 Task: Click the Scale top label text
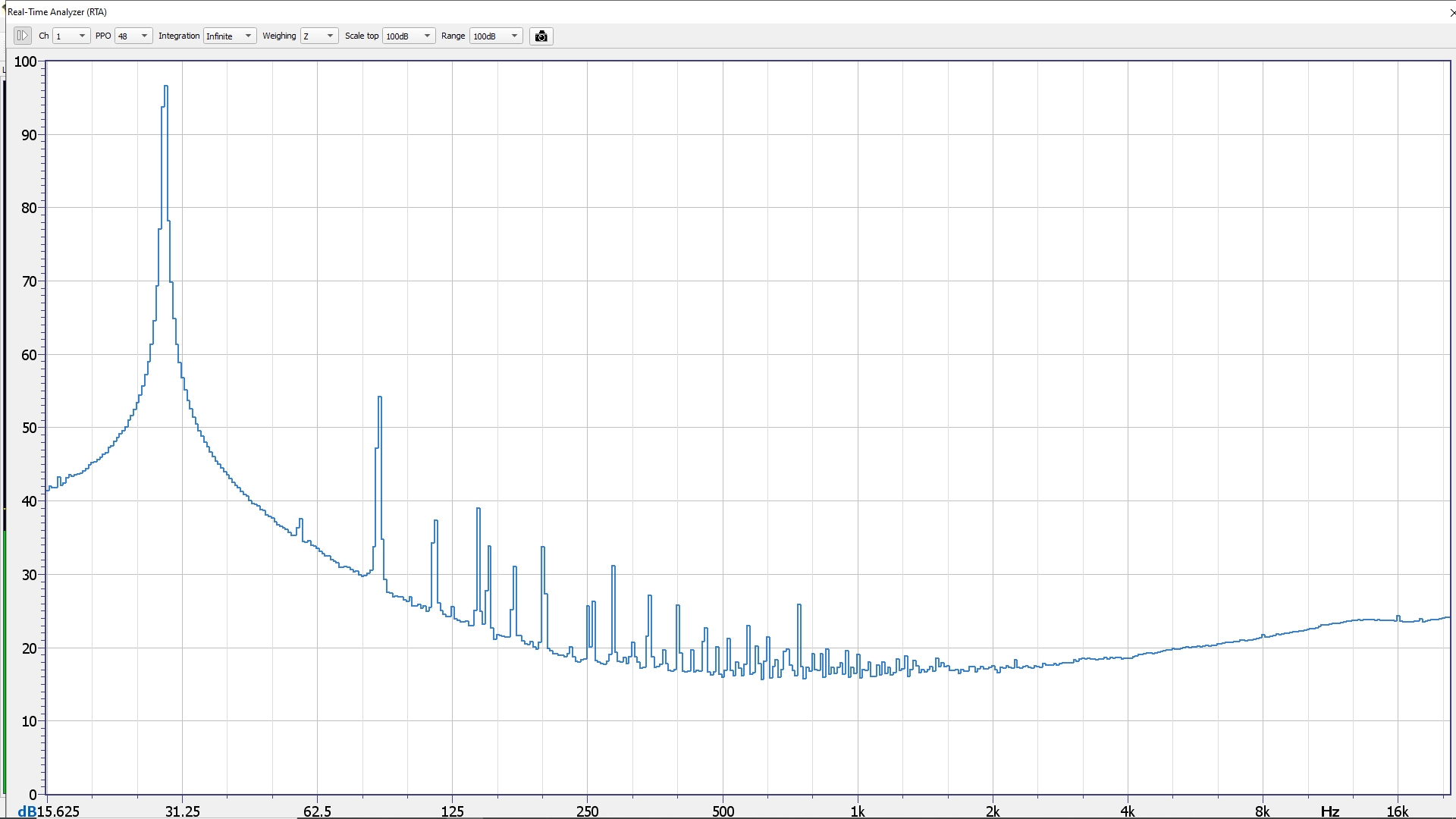[x=362, y=36]
